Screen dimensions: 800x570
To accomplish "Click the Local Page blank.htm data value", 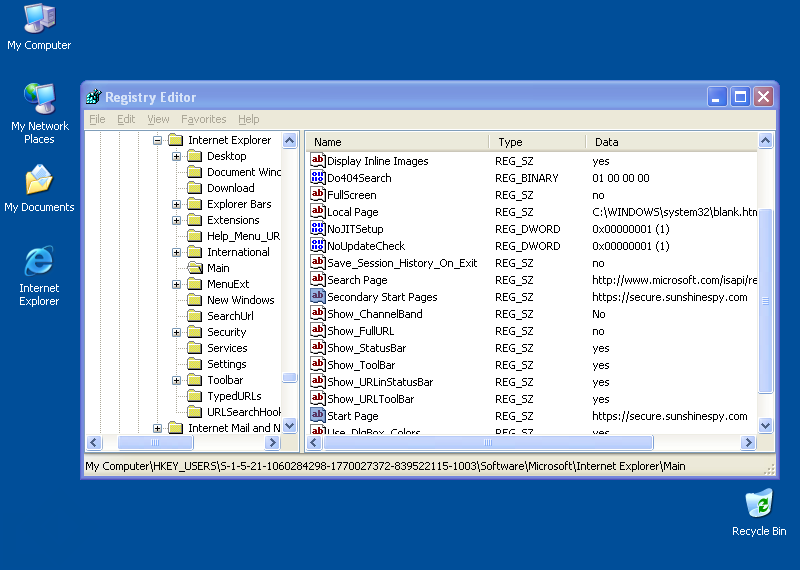I will [x=674, y=212].
